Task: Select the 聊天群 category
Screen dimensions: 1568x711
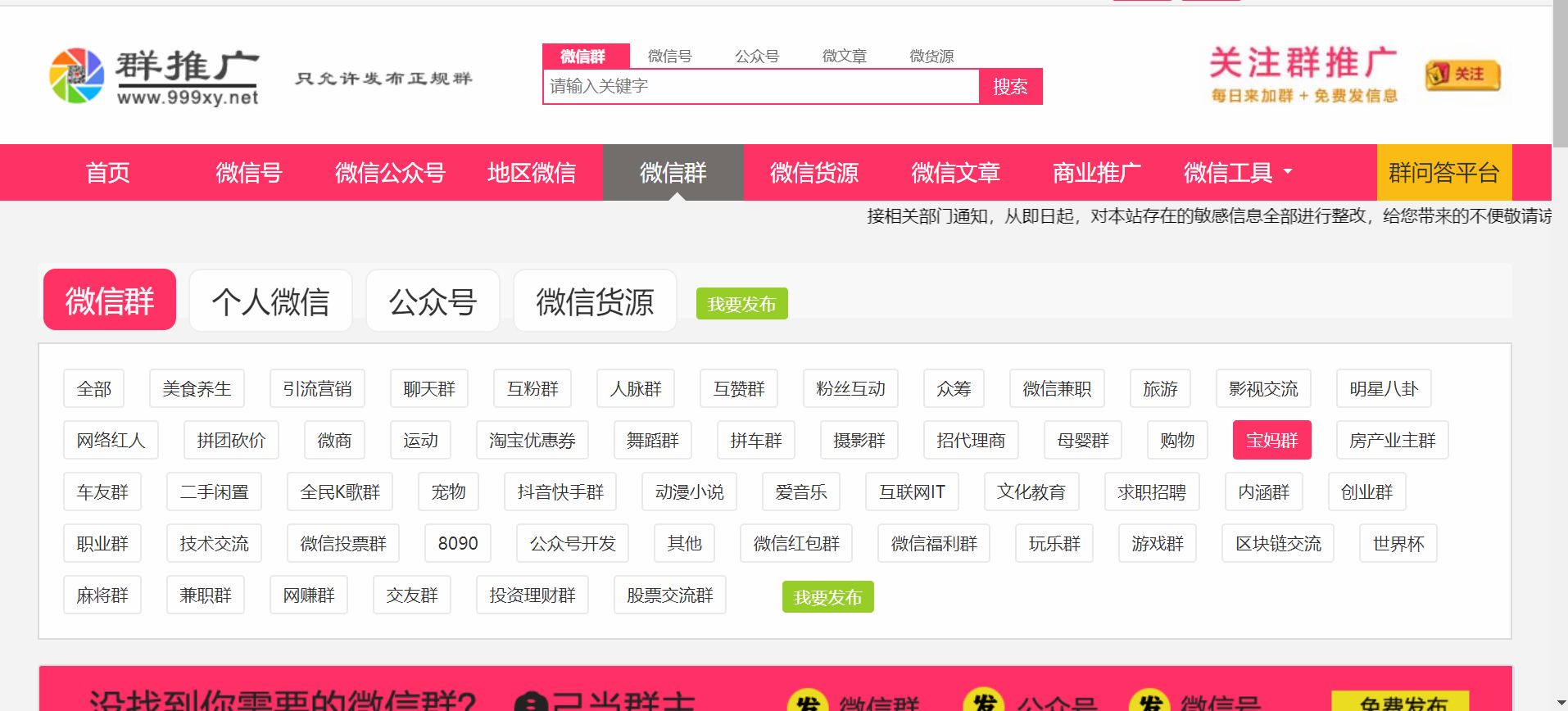Action: pyautogui.click(x=429, y=388)
